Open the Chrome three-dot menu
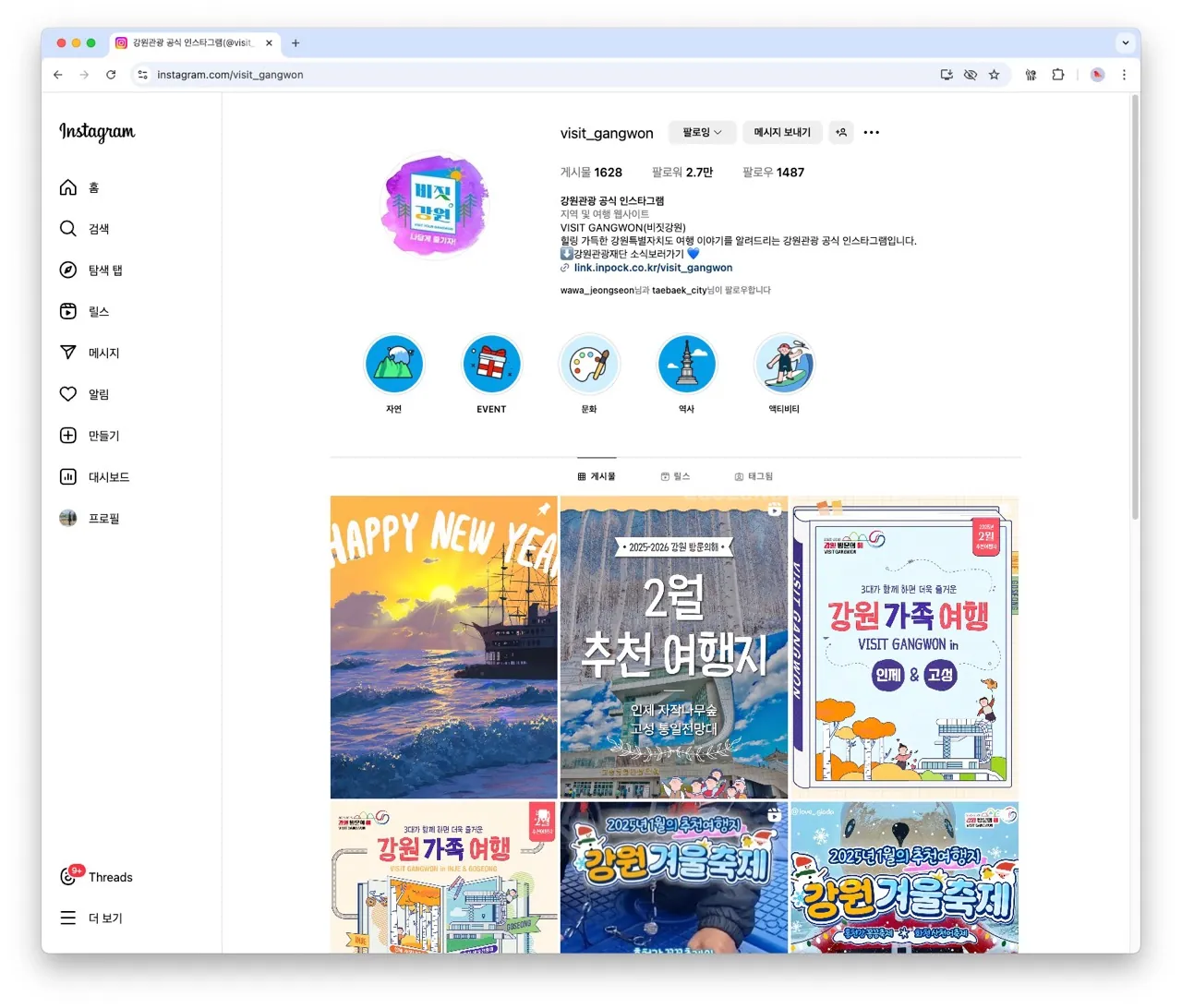 click(1124, 75)
